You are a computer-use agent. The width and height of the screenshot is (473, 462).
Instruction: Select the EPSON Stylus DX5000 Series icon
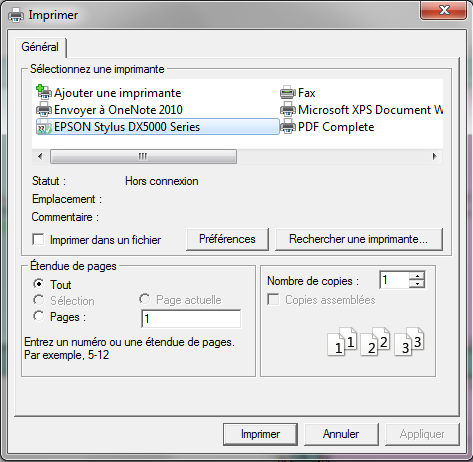pyautogui.click(x=44, y=127)
